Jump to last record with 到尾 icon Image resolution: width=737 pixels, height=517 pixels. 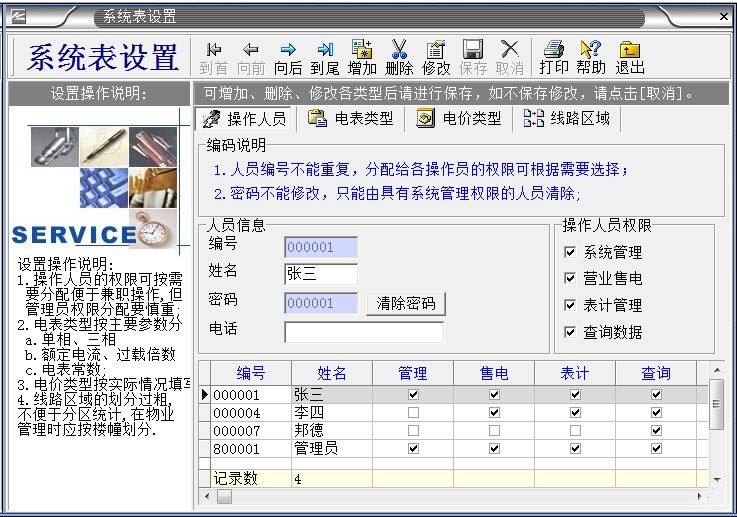click(x=325, y=58)
